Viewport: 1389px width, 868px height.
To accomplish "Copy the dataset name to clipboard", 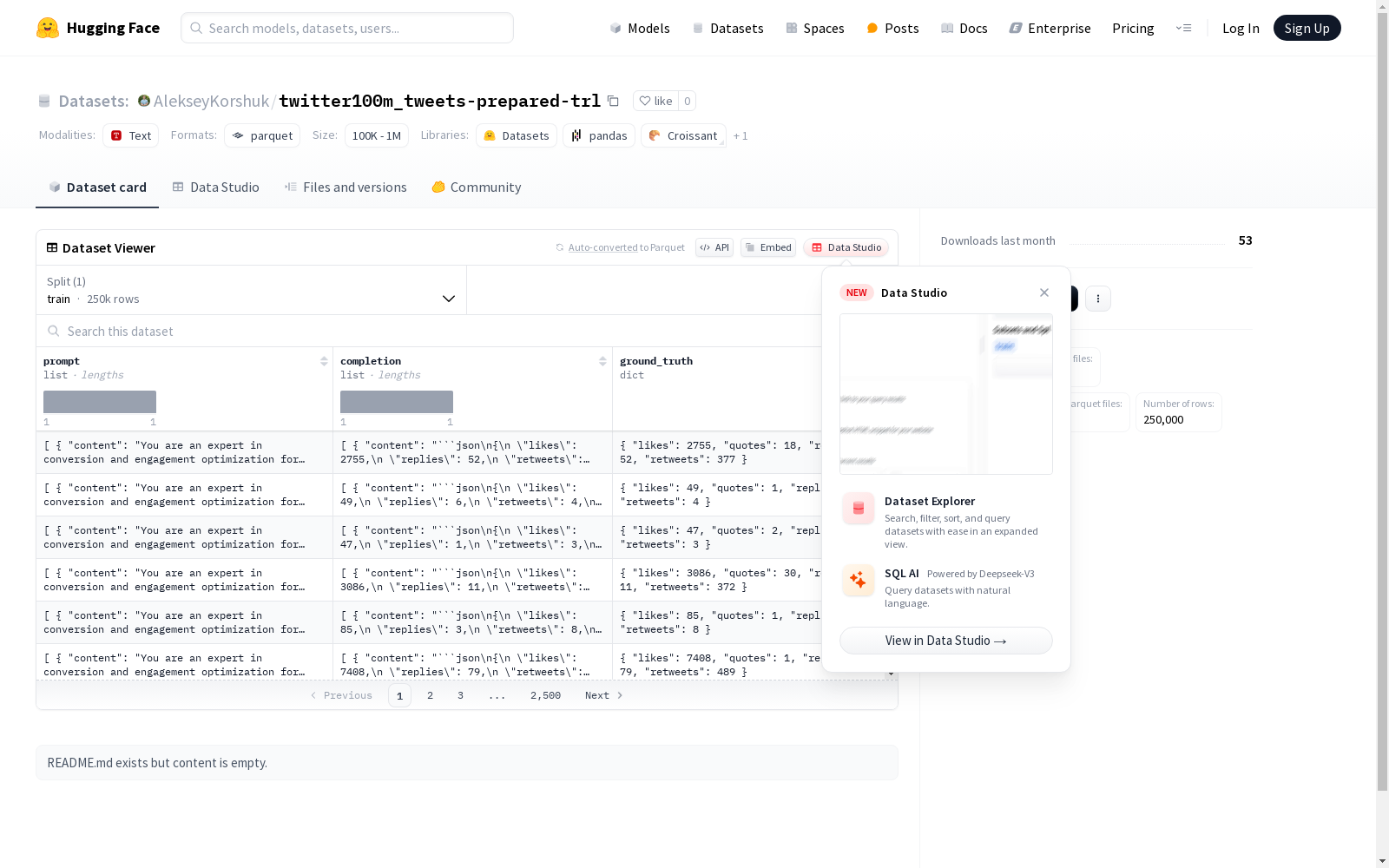I will coord(613,101).
